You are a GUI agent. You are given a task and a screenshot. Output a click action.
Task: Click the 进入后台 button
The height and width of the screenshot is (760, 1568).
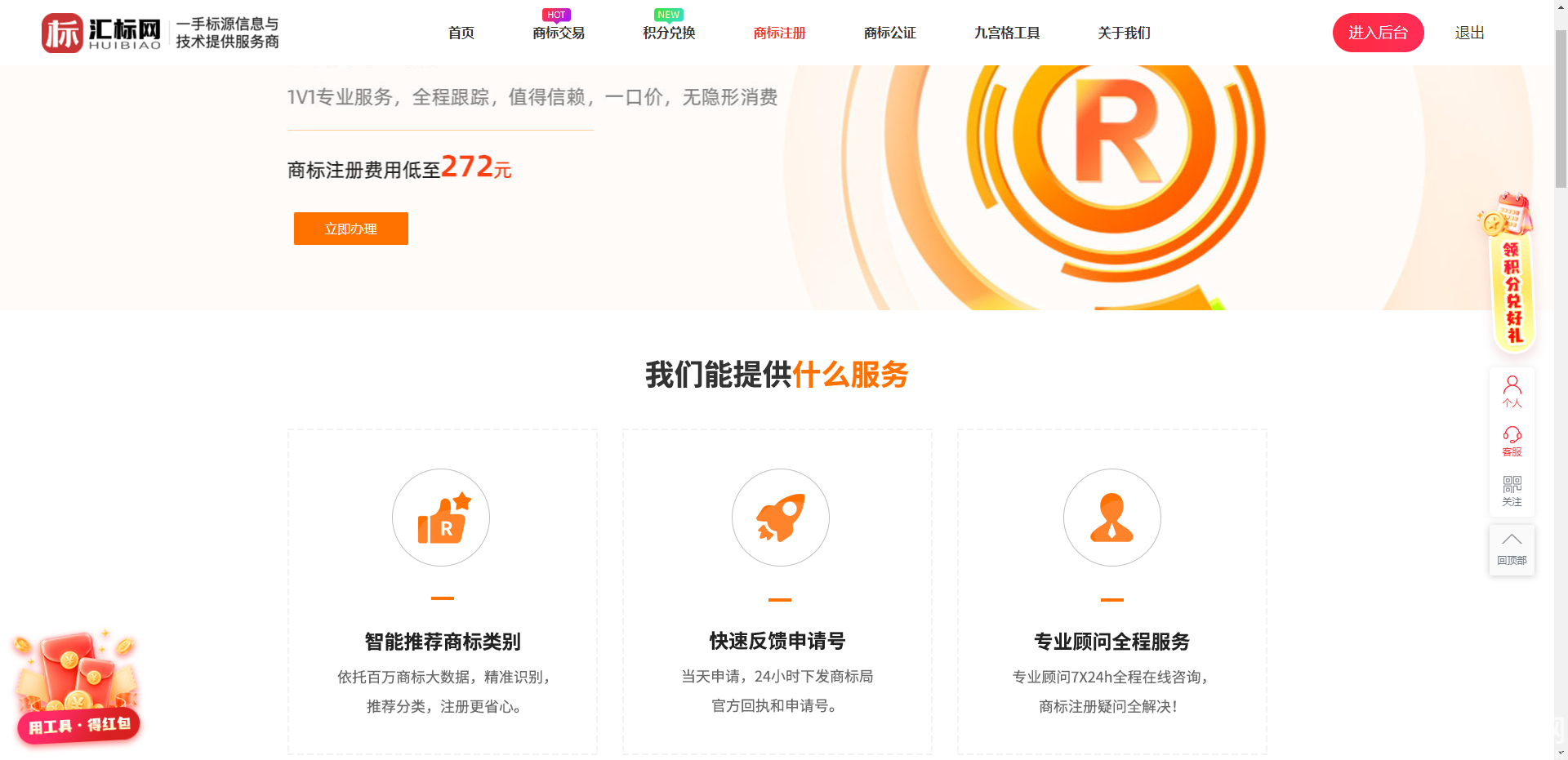(x=1379, y=33)
